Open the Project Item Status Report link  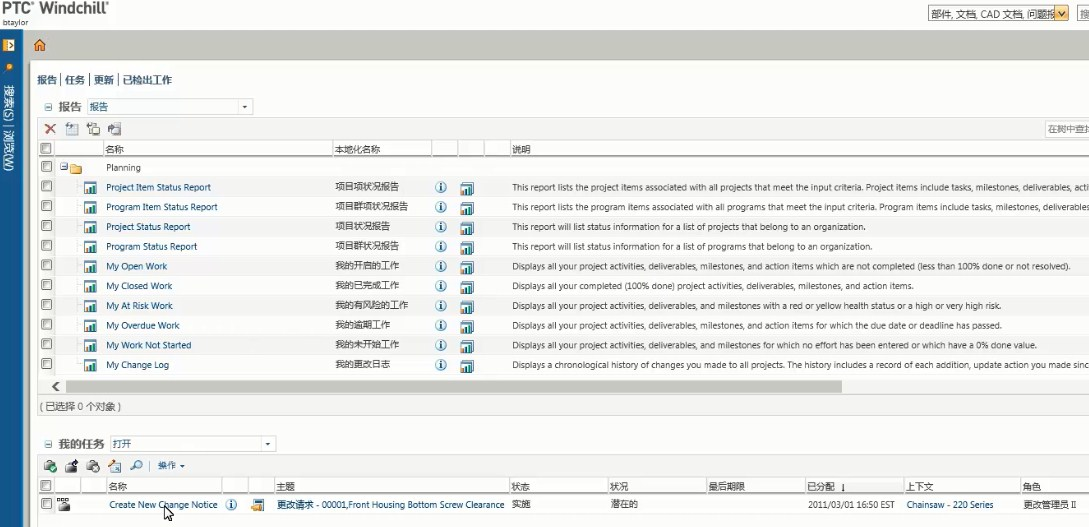pyautogui.click(x=158, y=187)
